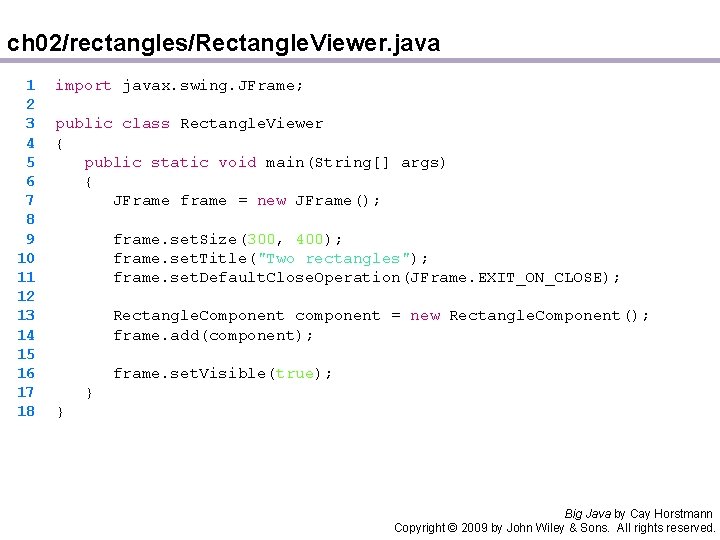The image size is (720, 540).
Task: Click line number 13
Action: (26, 315)
